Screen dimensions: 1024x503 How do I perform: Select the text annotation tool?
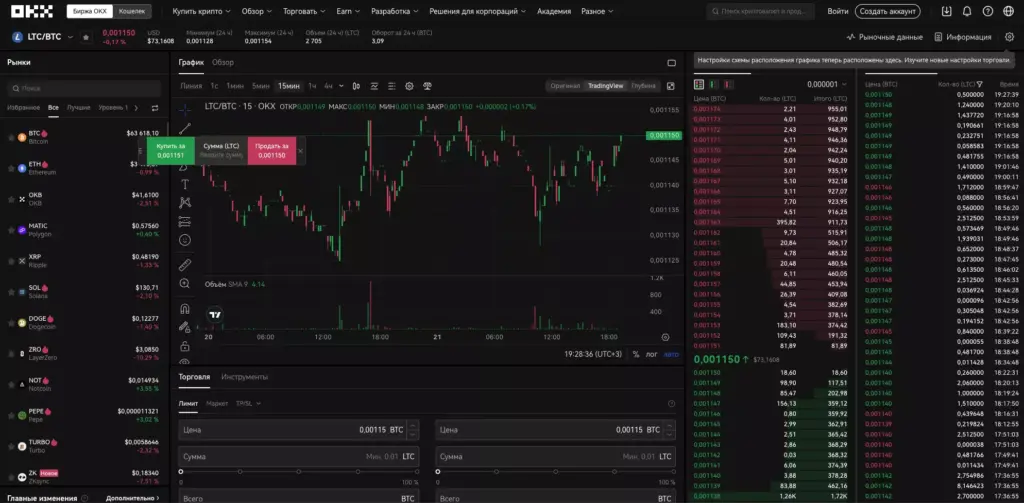pyautogui.click(x=185, y=184)
